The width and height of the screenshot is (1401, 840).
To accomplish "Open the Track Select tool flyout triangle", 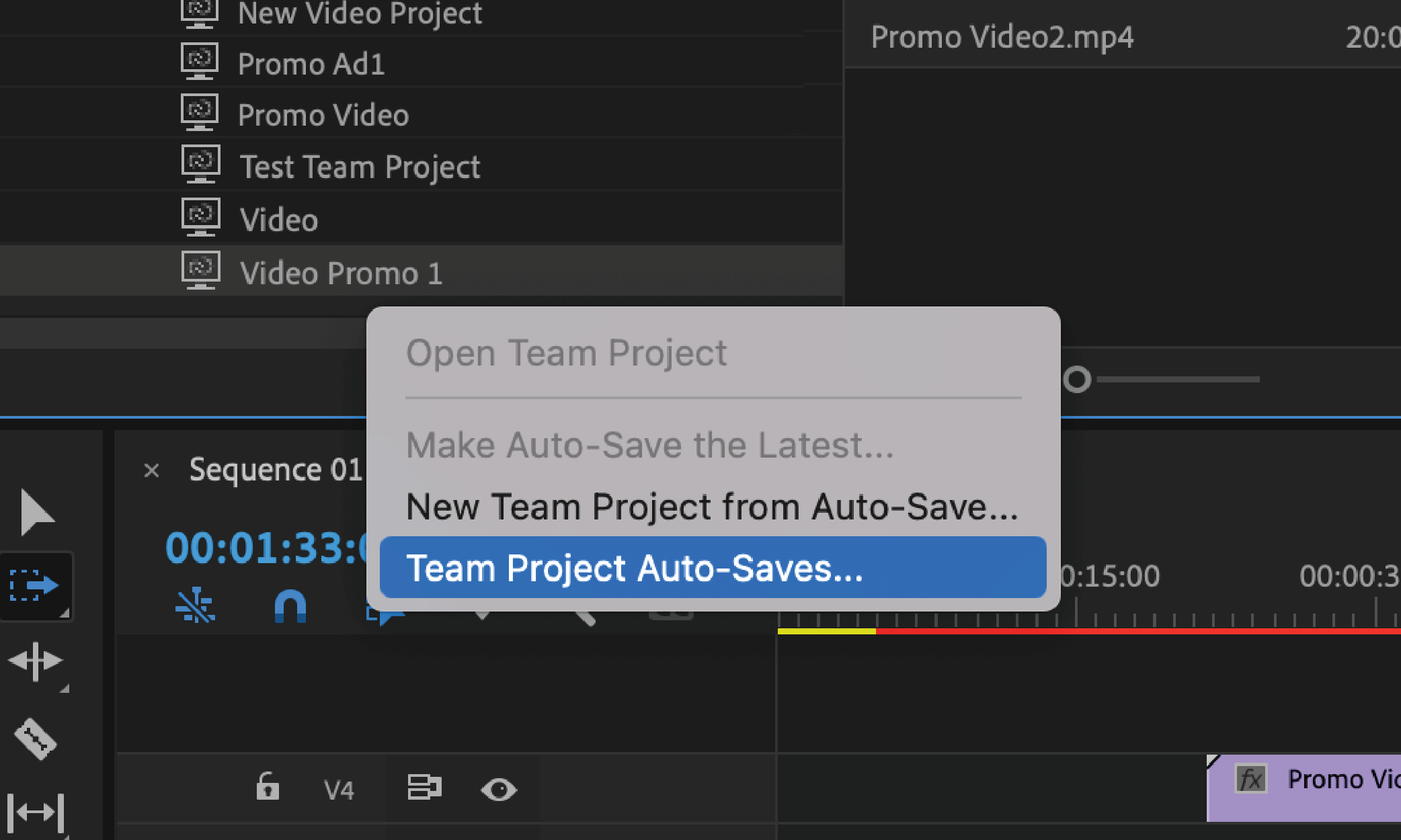I will click(65, 612).
